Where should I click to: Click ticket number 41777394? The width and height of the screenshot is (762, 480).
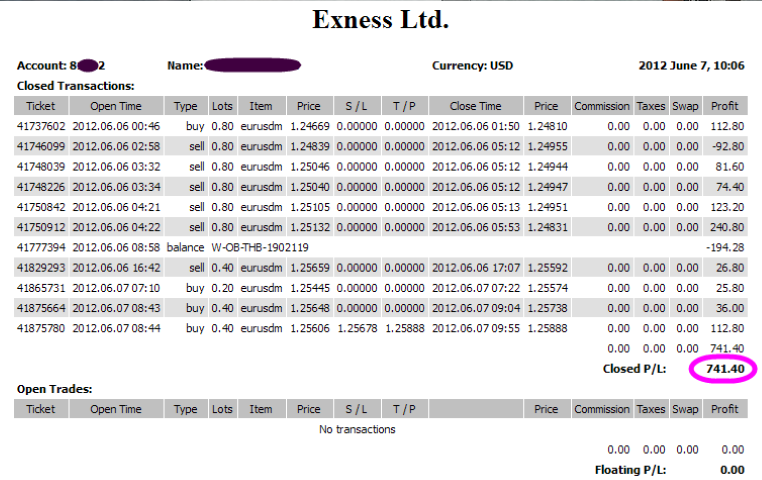click(41, 248)
